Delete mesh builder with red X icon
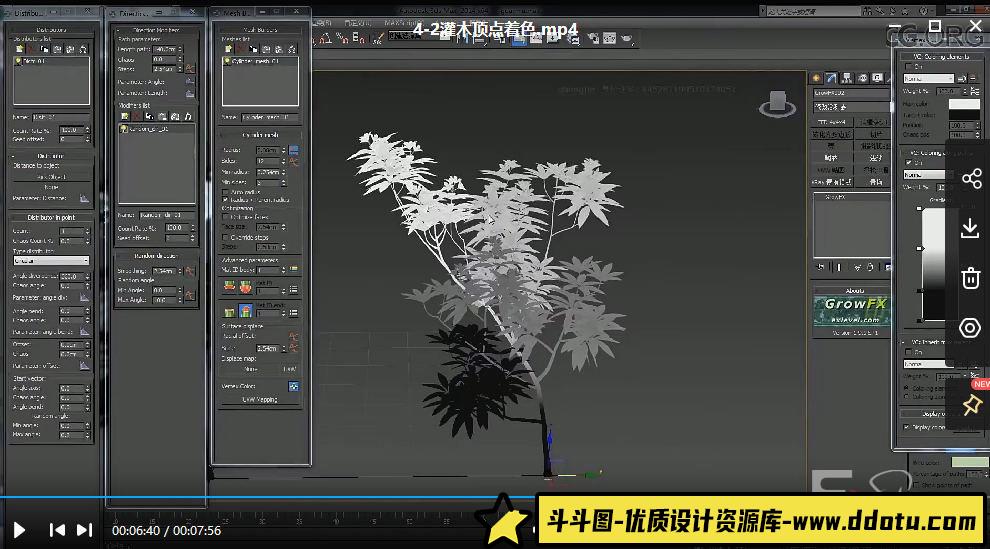The image size is (990, 549). (x=241, y=49)
